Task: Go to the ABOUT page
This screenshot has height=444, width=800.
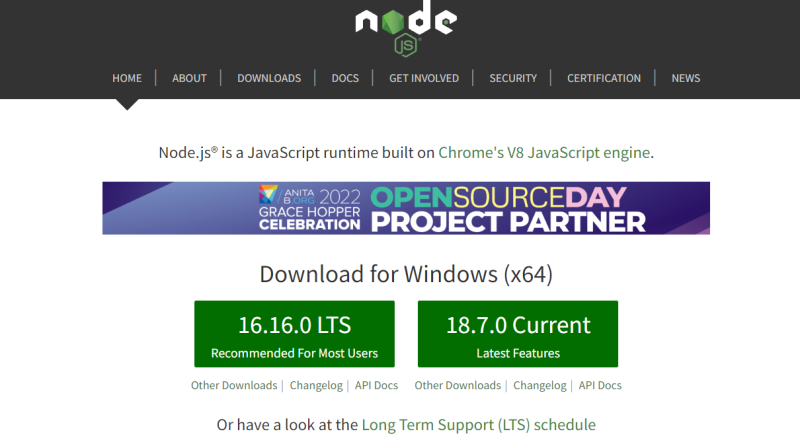Action: (x=189, y=78)
